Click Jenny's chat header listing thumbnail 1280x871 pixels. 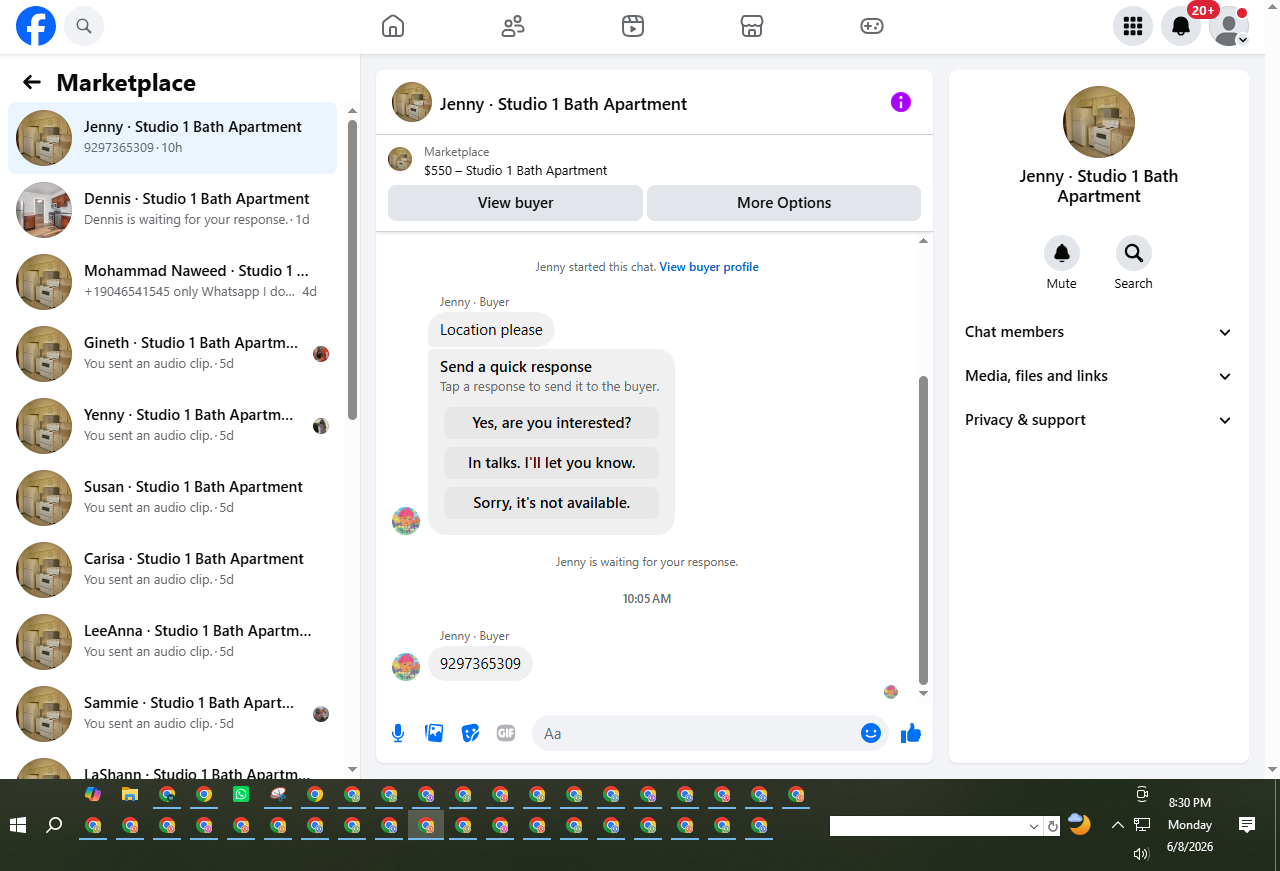[412, 102]
